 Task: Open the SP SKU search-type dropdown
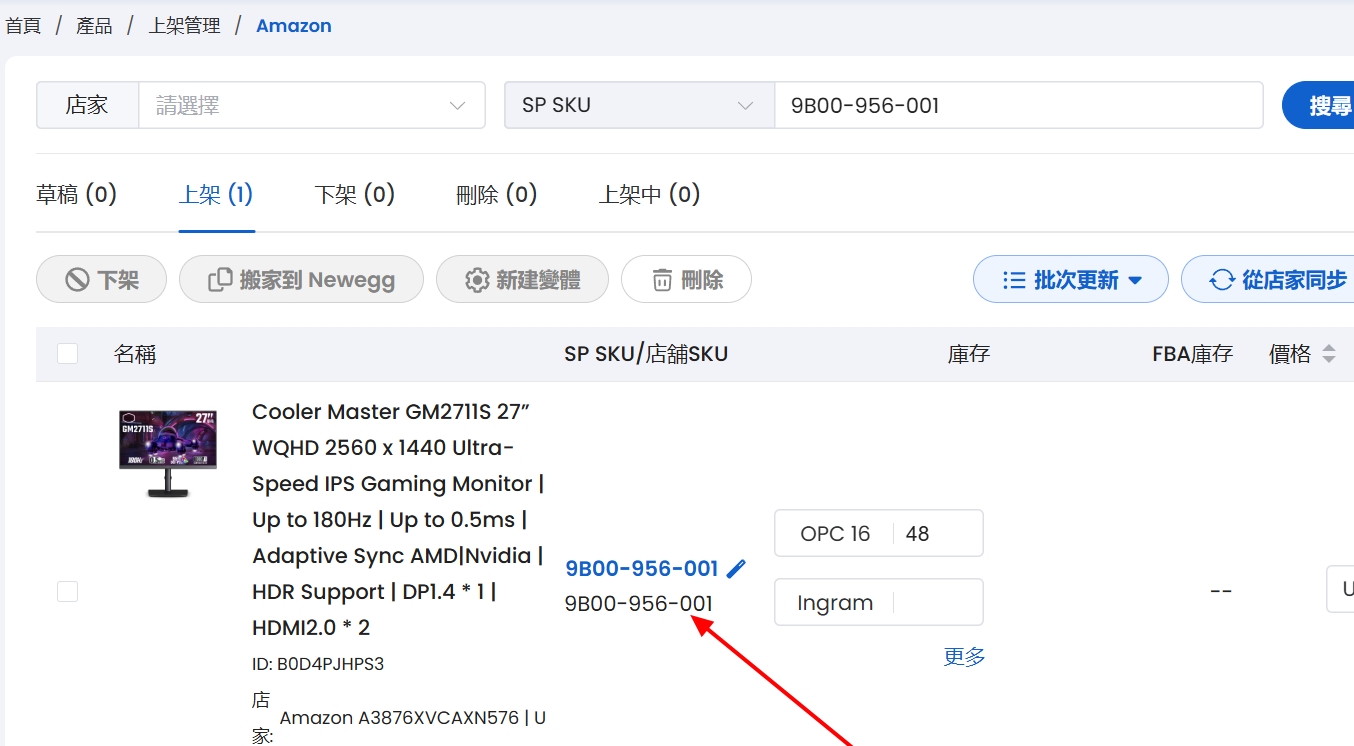tap(639, 105)
